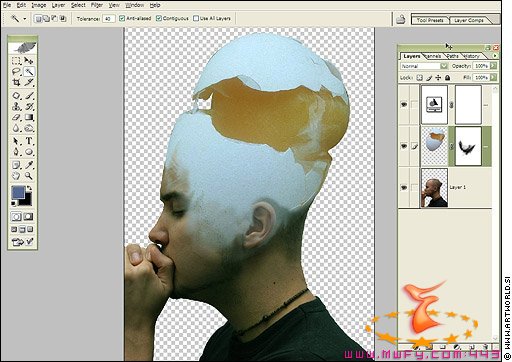Image resolution: width=512 pixels, height=362 pixels.
Task: Toggle the Anti-aliased checkbox
Action: click(122, 18)
